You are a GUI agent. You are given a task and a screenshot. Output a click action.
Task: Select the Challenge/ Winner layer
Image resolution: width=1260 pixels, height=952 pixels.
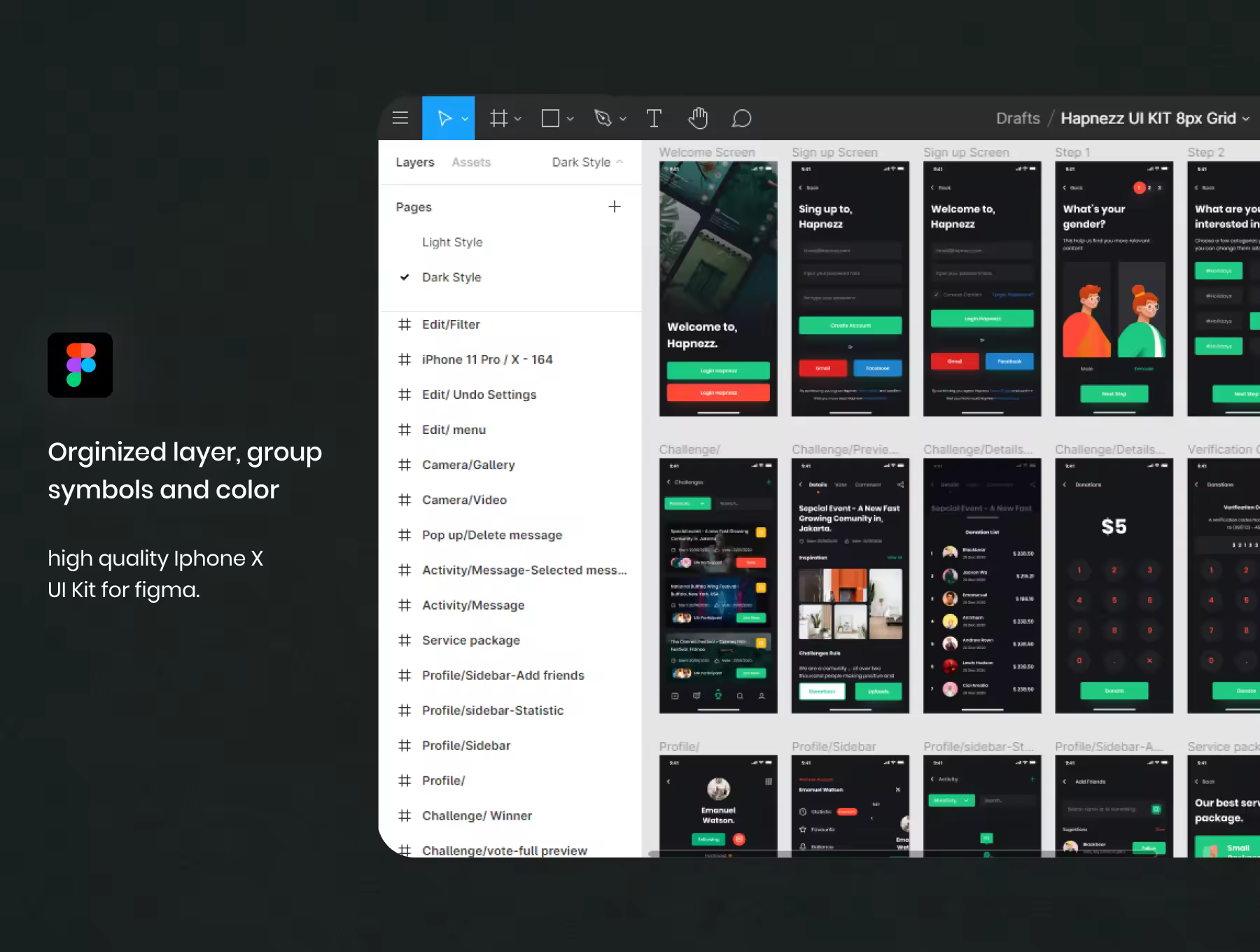510,815
